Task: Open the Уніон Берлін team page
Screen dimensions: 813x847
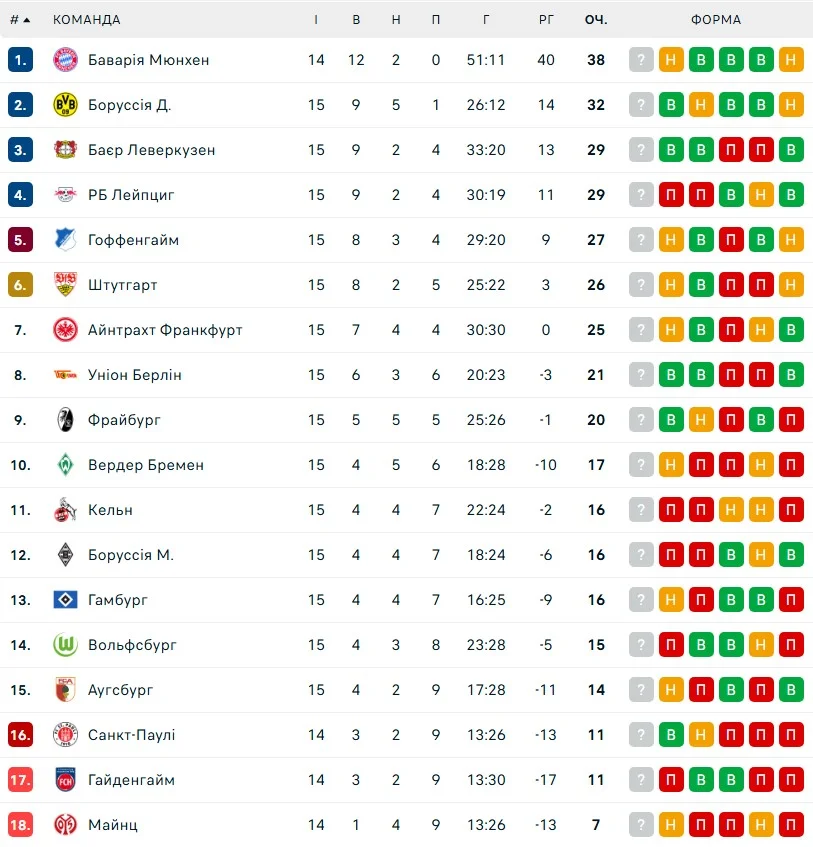Action: pyautogui.click(x=134, y=375)
